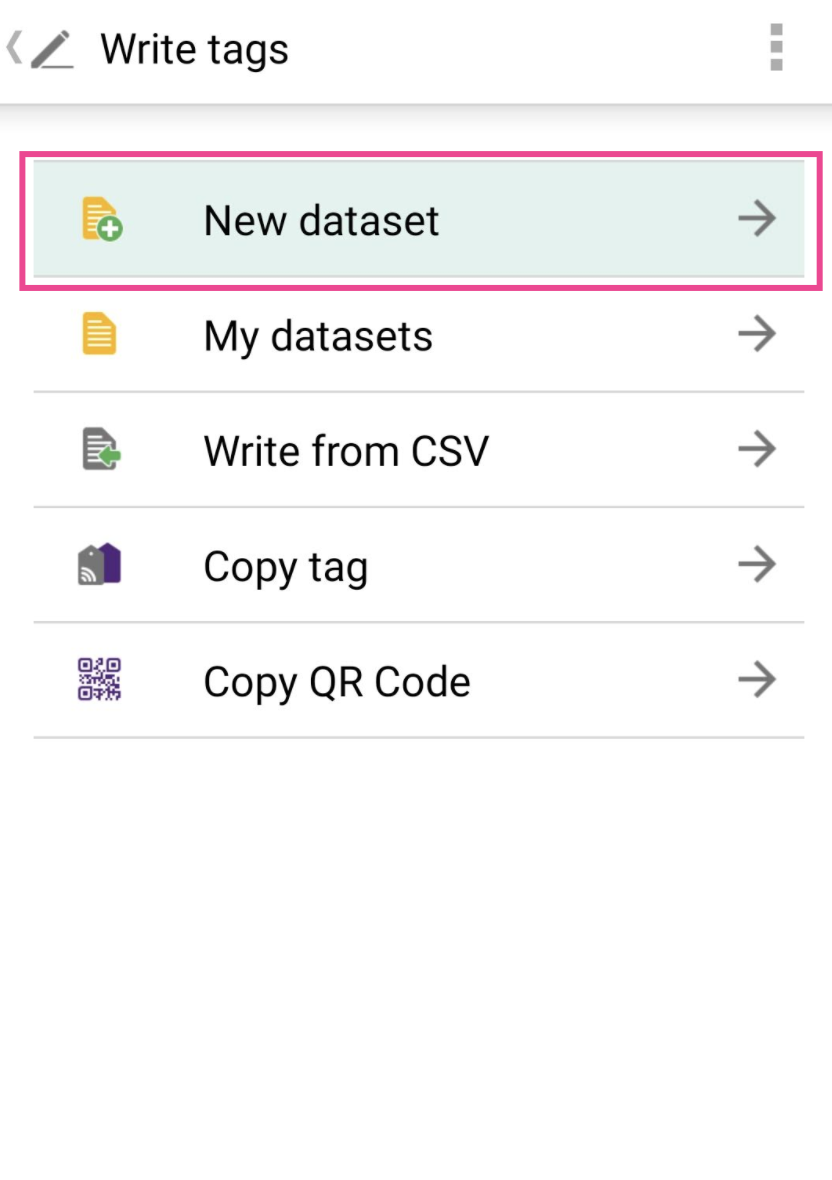Choose the Write from CSV option
Screen dimensions: 832x1180
[346, 451]
